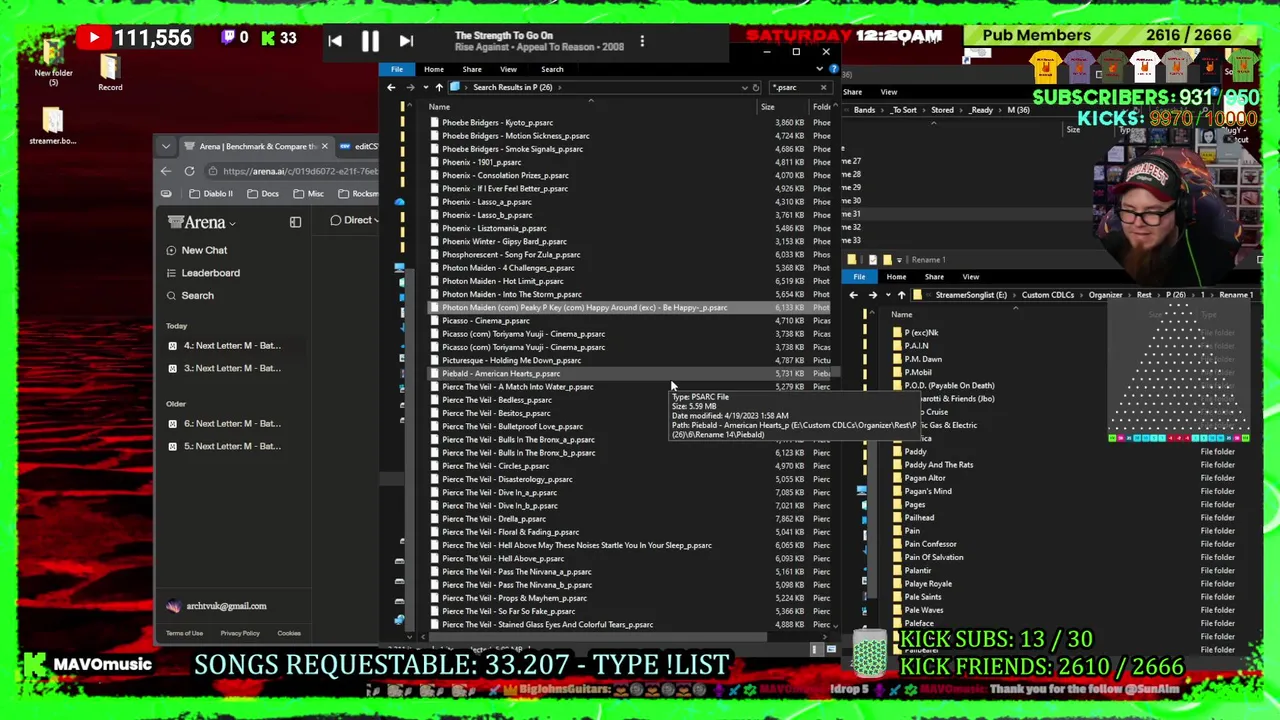Select Piebald - American Hearts_p.psarc file
This screenshot has height=720, width=1280.
[500, 373]
